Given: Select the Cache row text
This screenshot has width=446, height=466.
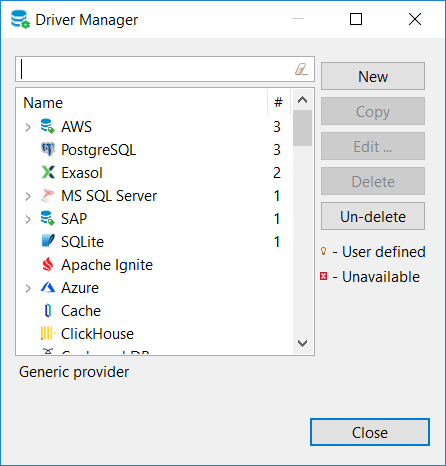Looking at the screenshot, I should pyautogui.click(x=81, y=311).
